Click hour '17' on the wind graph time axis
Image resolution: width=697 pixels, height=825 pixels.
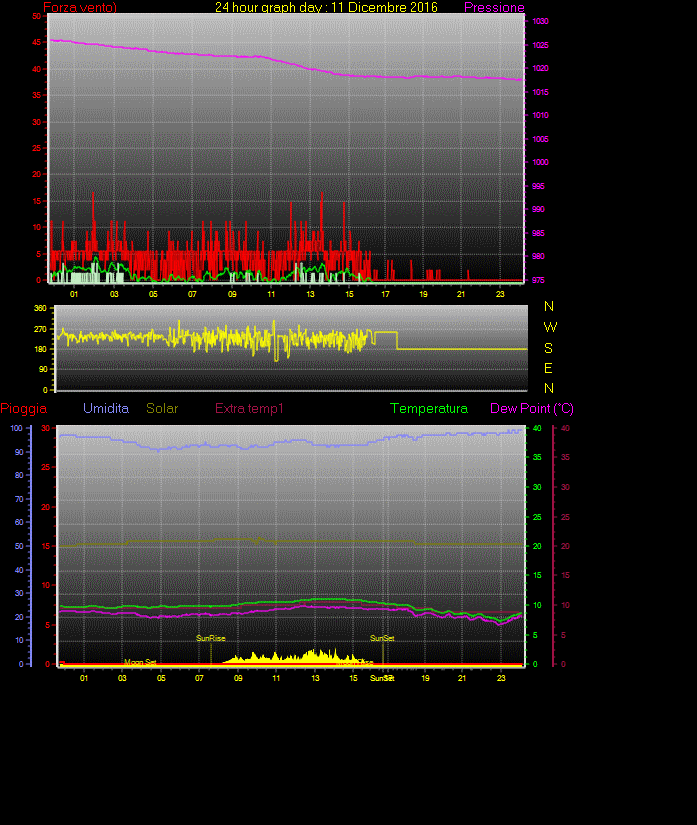tap(386, 294)
